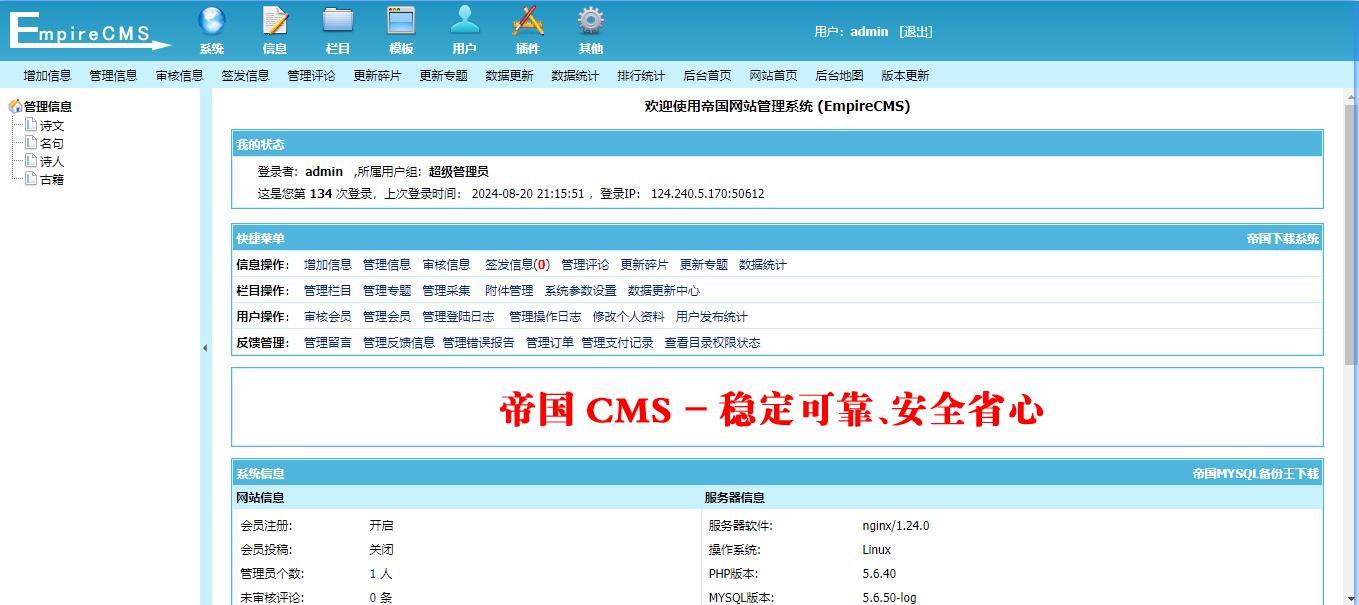Select 更新专题 in the top submenu
The image size is (1359, 605).
pyautogui.click(x=444, y=75)
